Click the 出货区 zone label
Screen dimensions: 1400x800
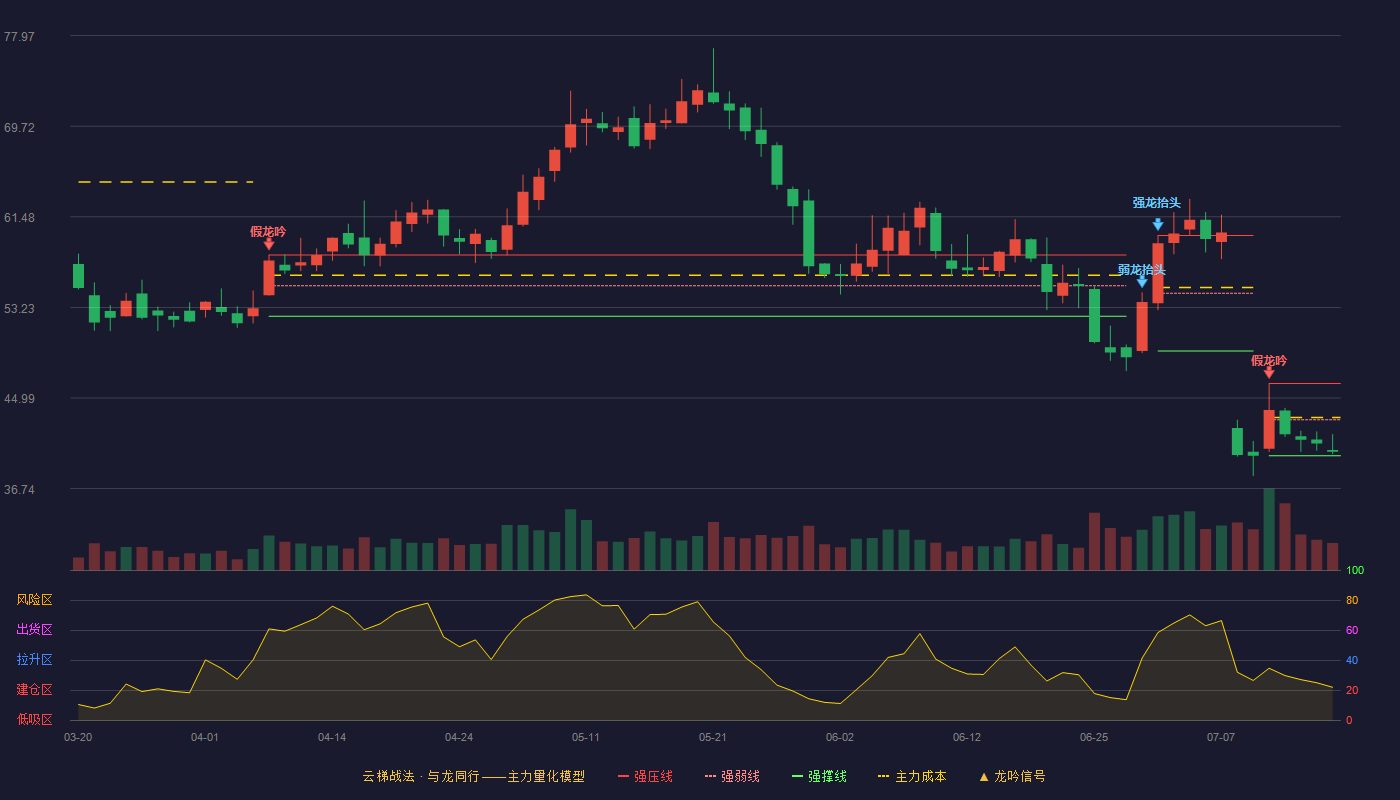(34, 630)
